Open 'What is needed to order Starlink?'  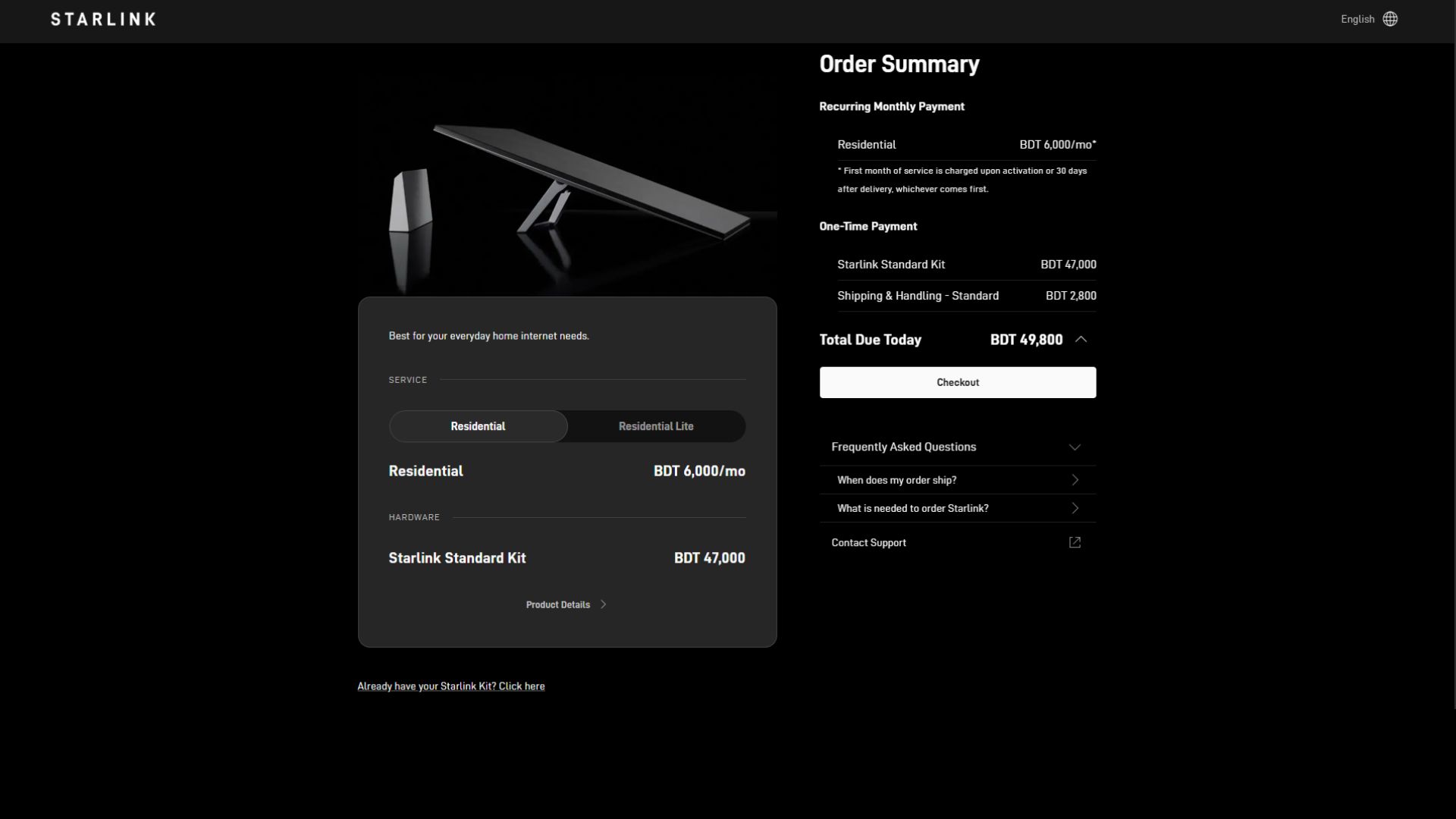[912, 508]
